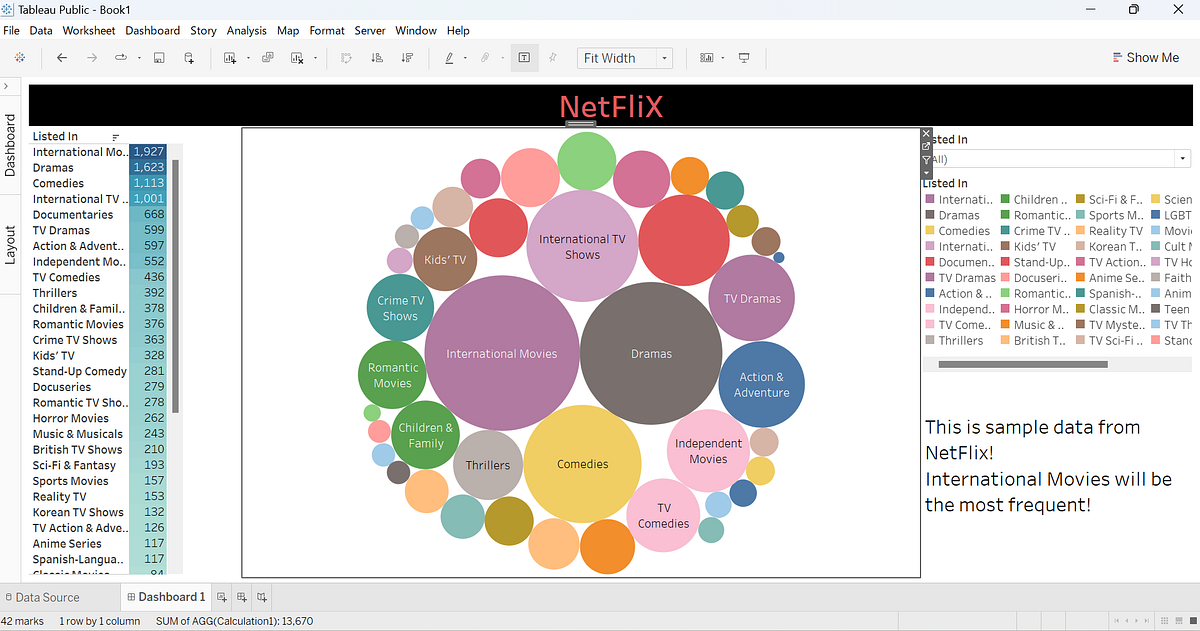
Task: Select the Highlight pen icon
Action: pos(450,58)
